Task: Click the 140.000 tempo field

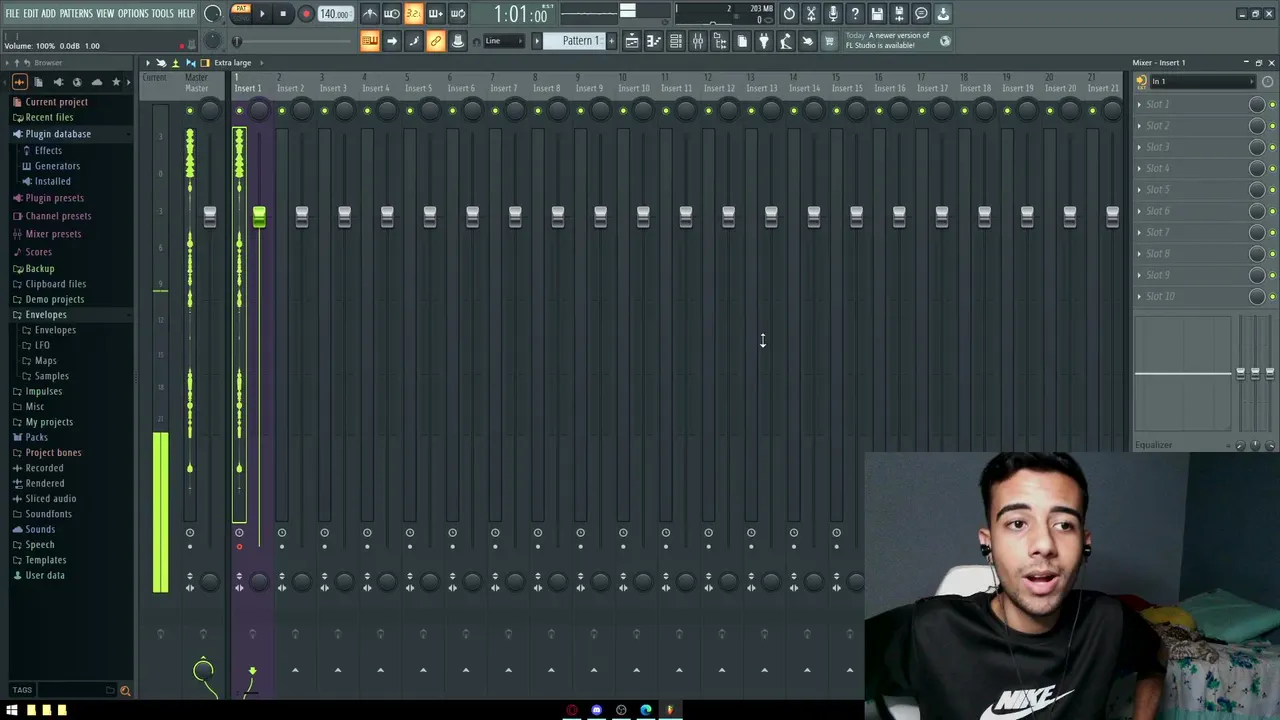Action: (x=335, y=14)
